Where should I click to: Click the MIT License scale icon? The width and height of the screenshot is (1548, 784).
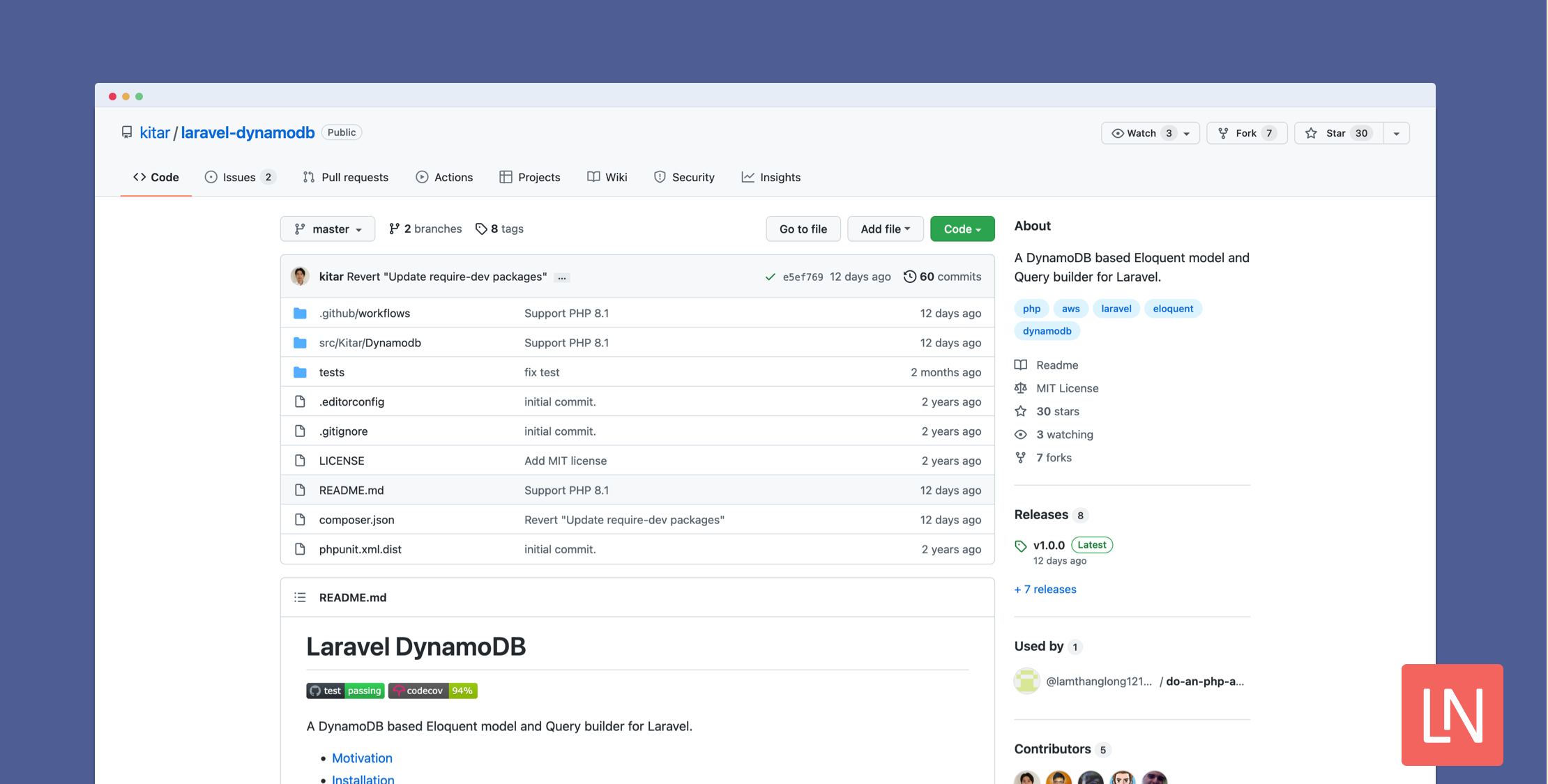point(1021,388)
